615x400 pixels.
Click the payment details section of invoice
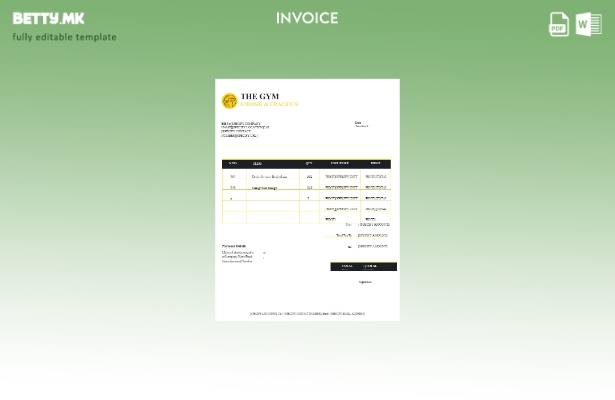coord(240,253)
